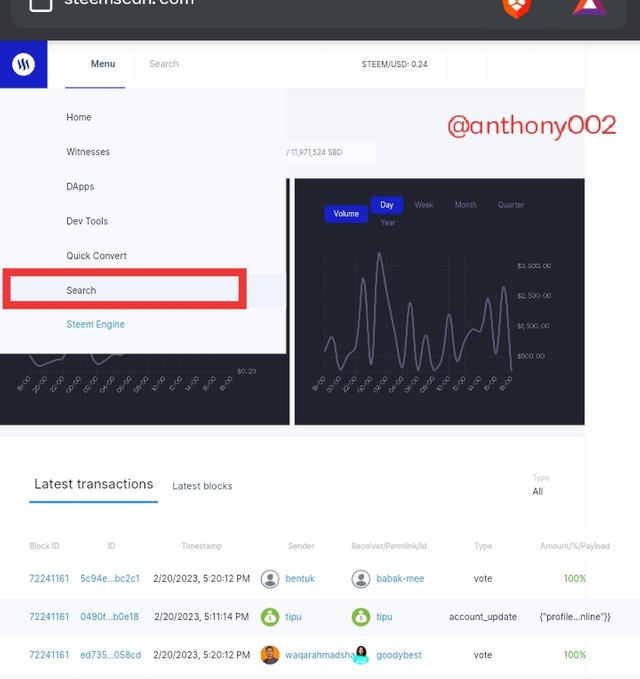Open block 72241161 in bentuk's row
Viewport: 640px width, 679px height.
point(49,579)
